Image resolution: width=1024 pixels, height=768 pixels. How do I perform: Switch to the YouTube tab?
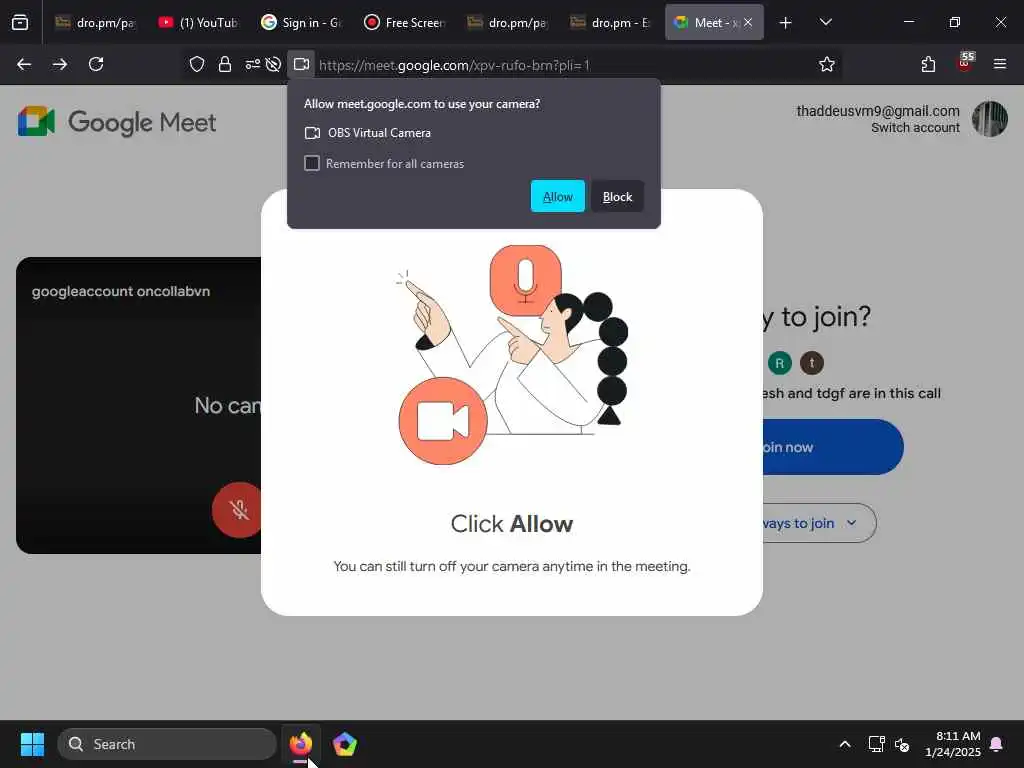199,22
